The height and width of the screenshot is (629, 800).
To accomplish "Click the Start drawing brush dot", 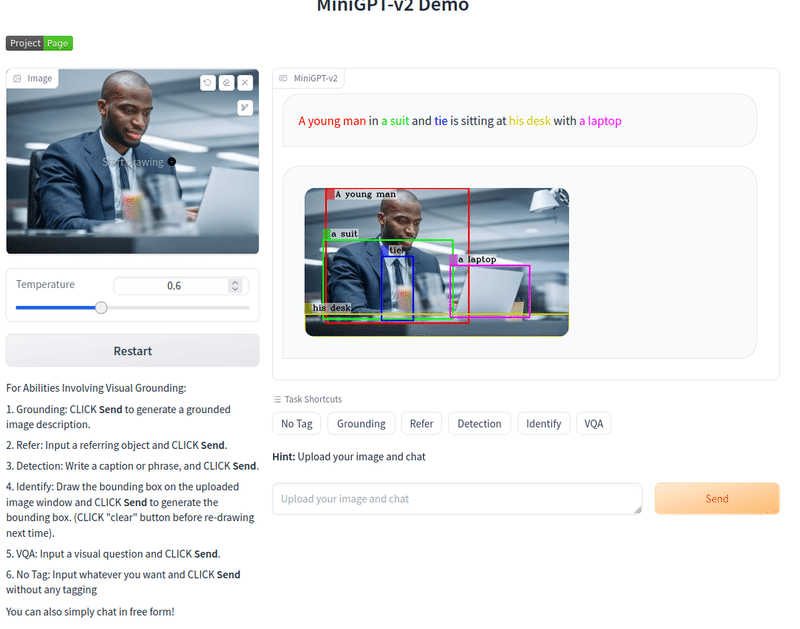I will 172,162.
